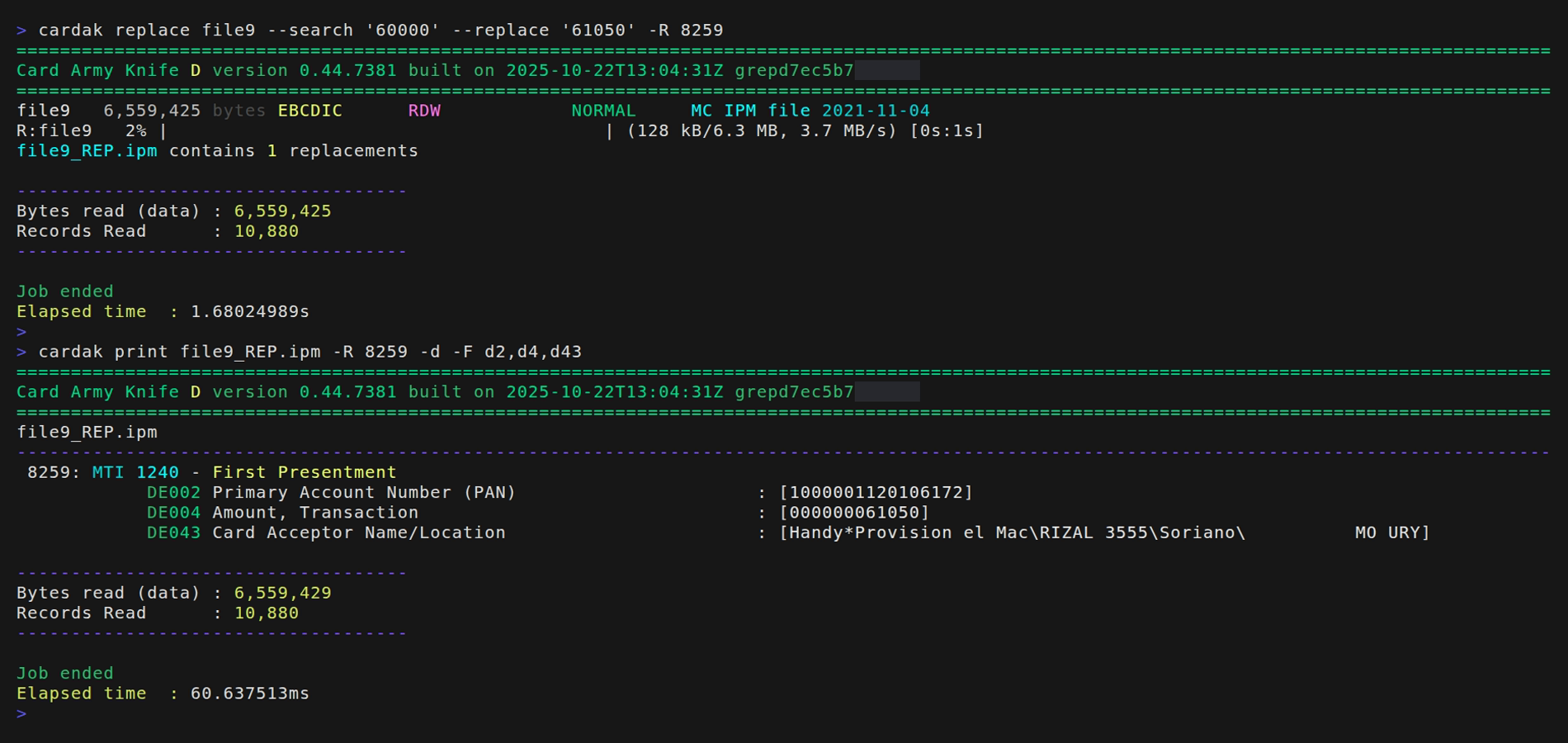The width and height of the screenshot is (1568, 743).
Task: Click the DE002 field label
Action: (173, 493)
